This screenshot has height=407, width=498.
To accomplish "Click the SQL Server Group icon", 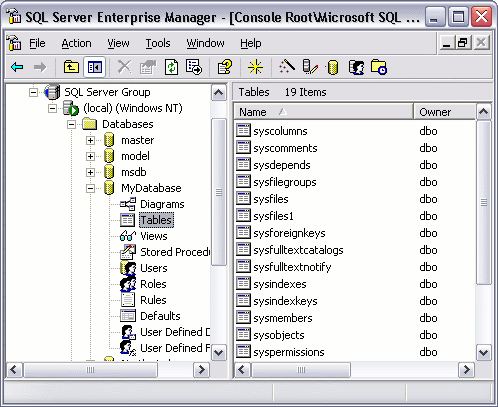I will (52, 92).
